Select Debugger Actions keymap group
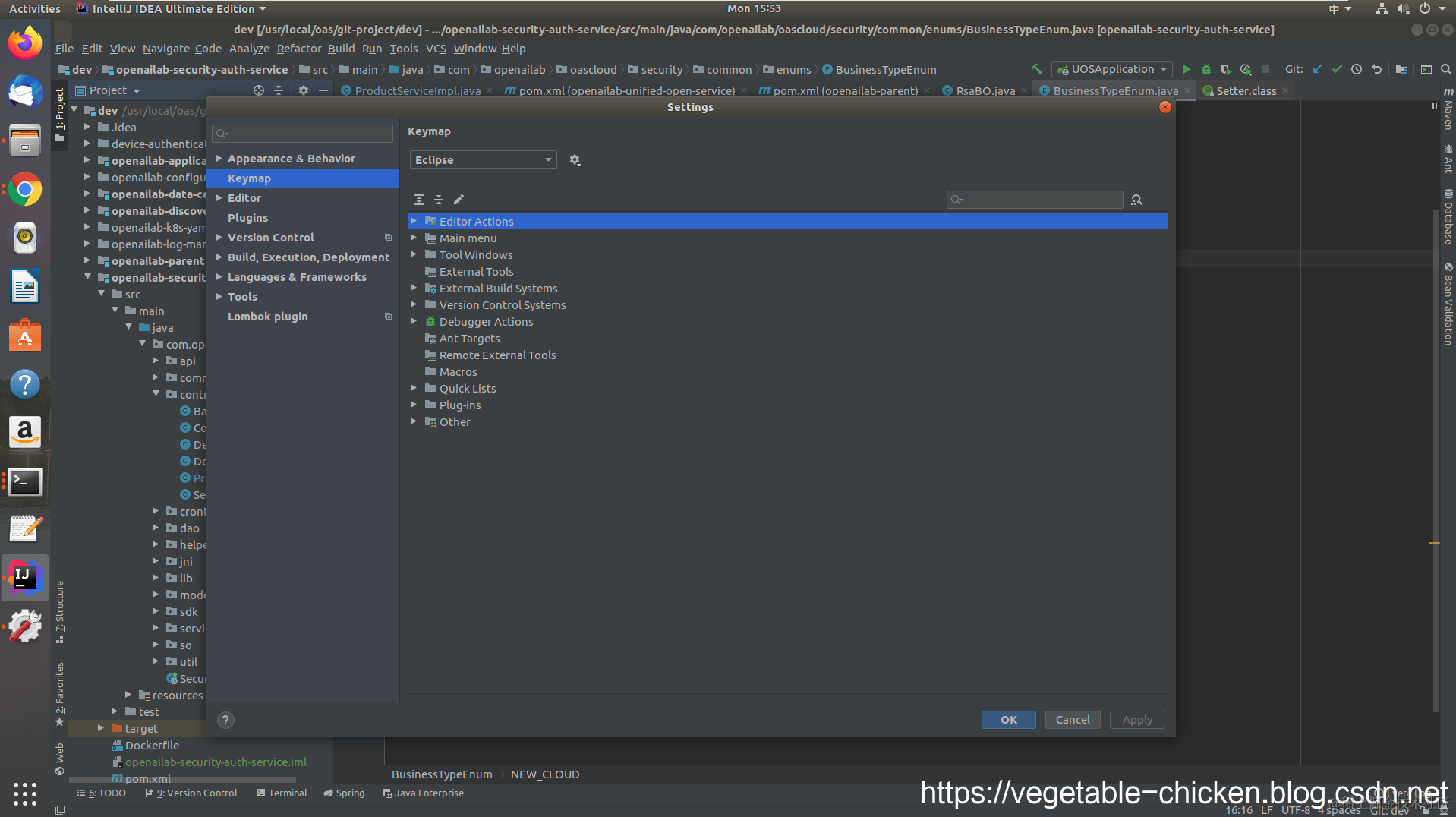1456x817 pixels. pyautogui.click(x=487, y=322)
